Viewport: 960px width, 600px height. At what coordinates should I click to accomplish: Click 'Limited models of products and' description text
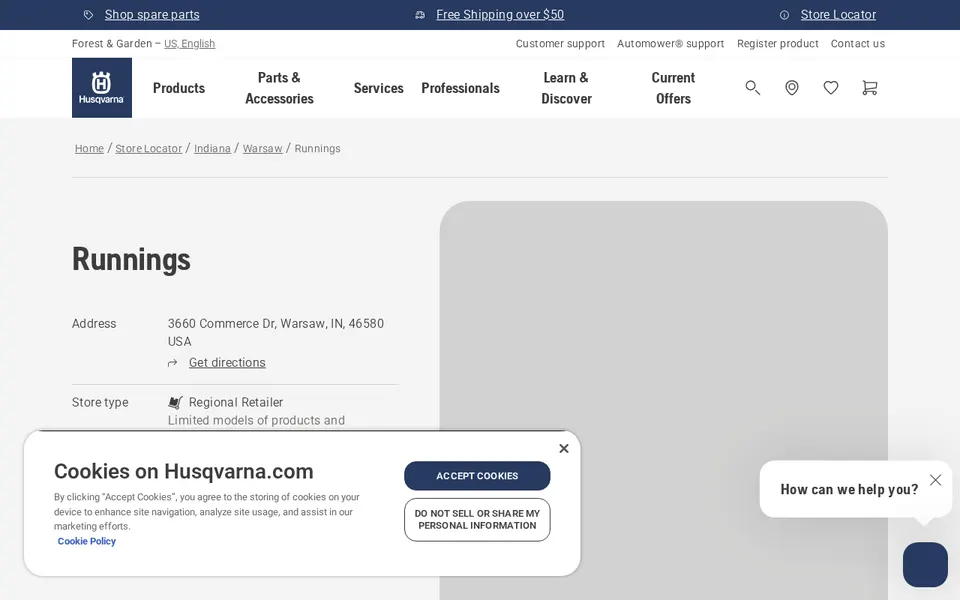(x=257, y=420)
